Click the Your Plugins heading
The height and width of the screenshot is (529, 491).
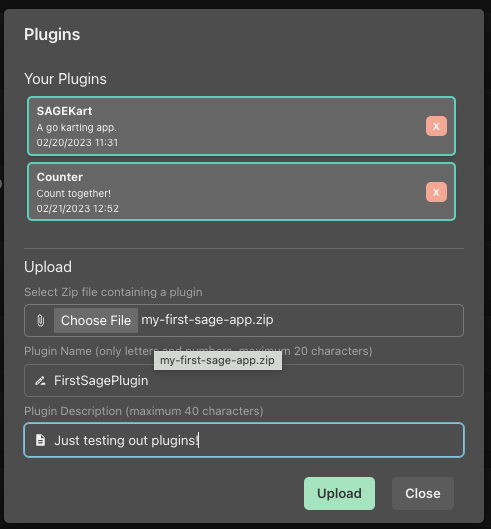pos(65,79)
